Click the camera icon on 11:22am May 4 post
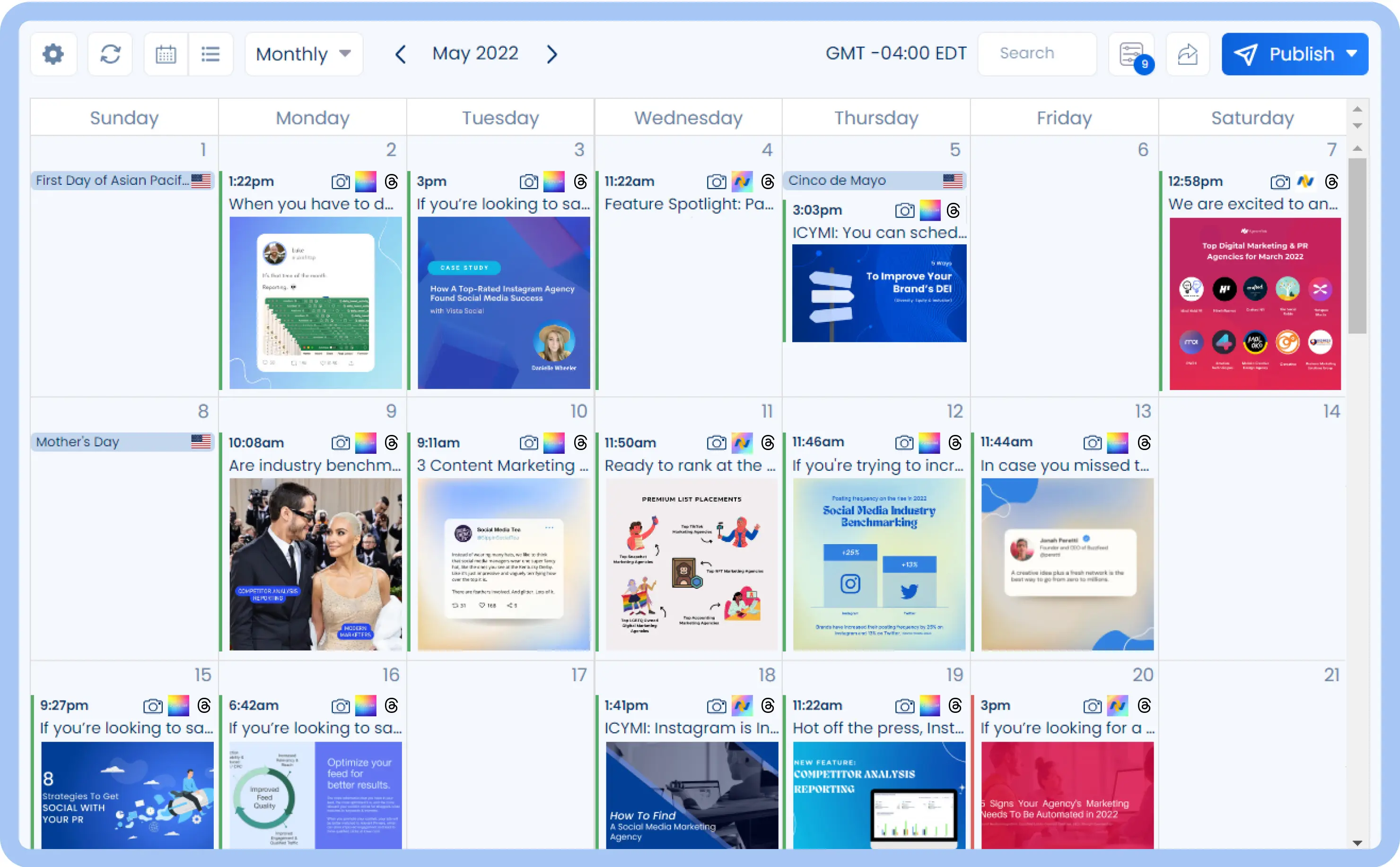 click(717, 182)
